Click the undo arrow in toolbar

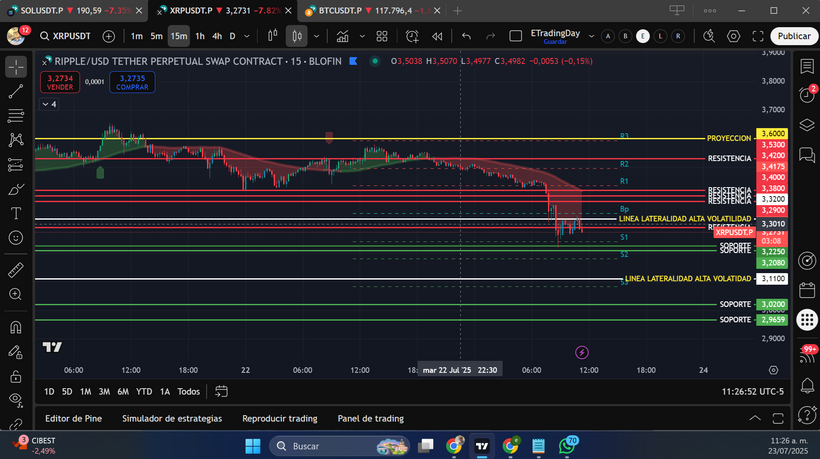coord(466,36)
